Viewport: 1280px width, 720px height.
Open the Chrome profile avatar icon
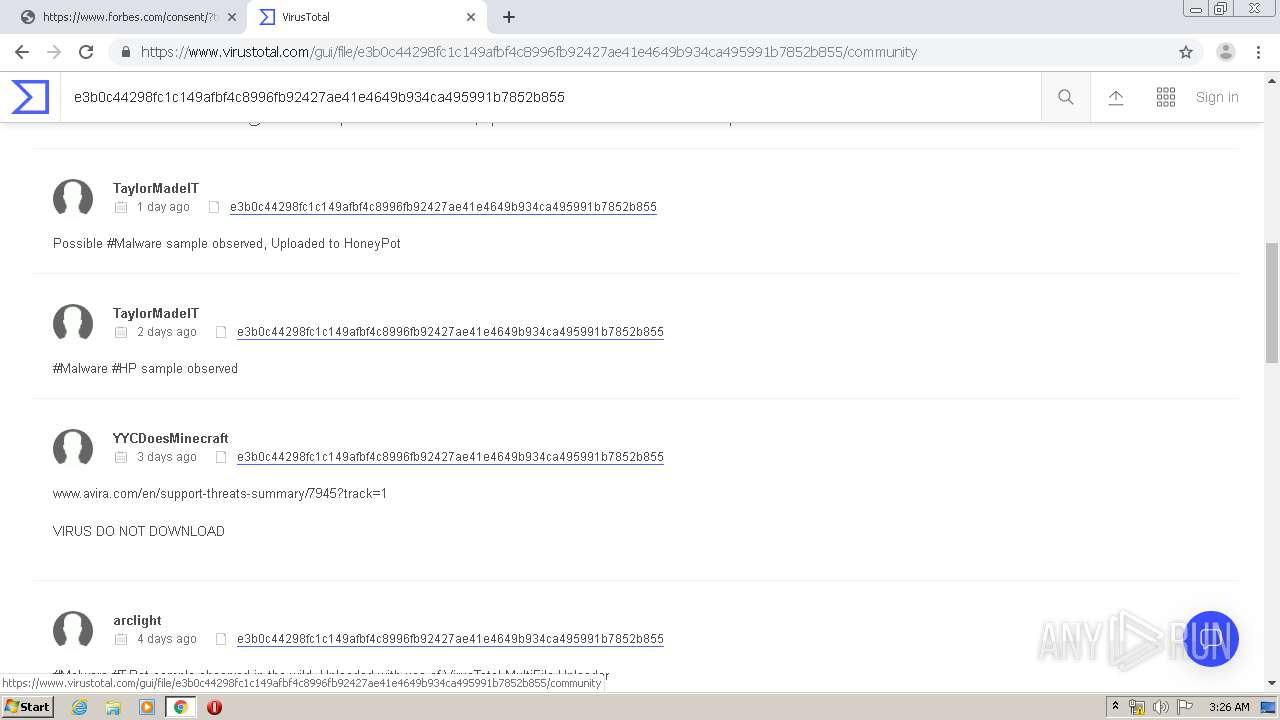[x=1226, y=52]
